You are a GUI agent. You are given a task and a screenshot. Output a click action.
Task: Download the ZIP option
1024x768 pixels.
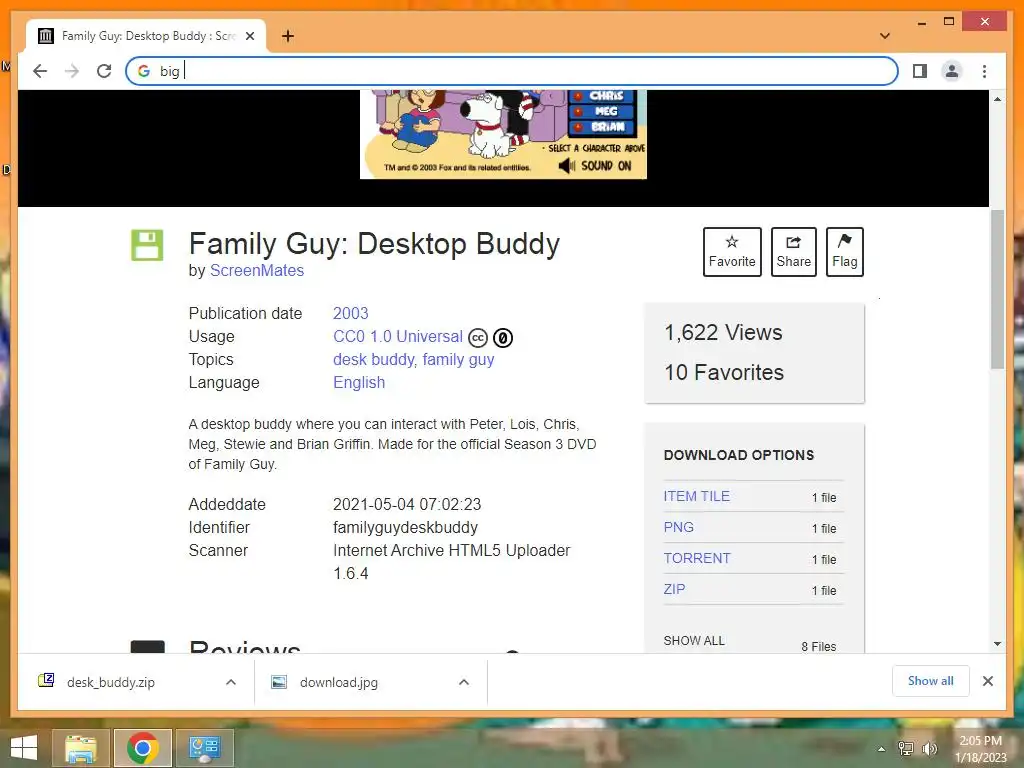point(674,589)
